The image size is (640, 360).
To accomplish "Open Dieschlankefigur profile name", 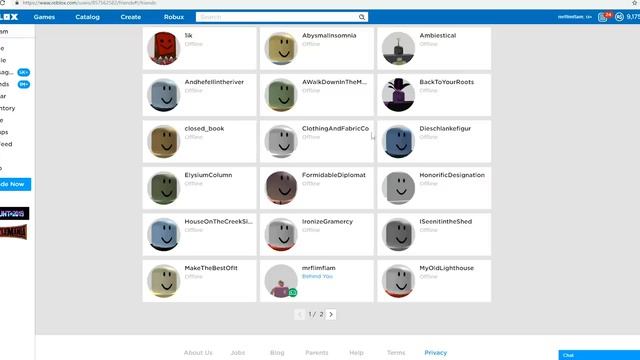I will (445, 129).
